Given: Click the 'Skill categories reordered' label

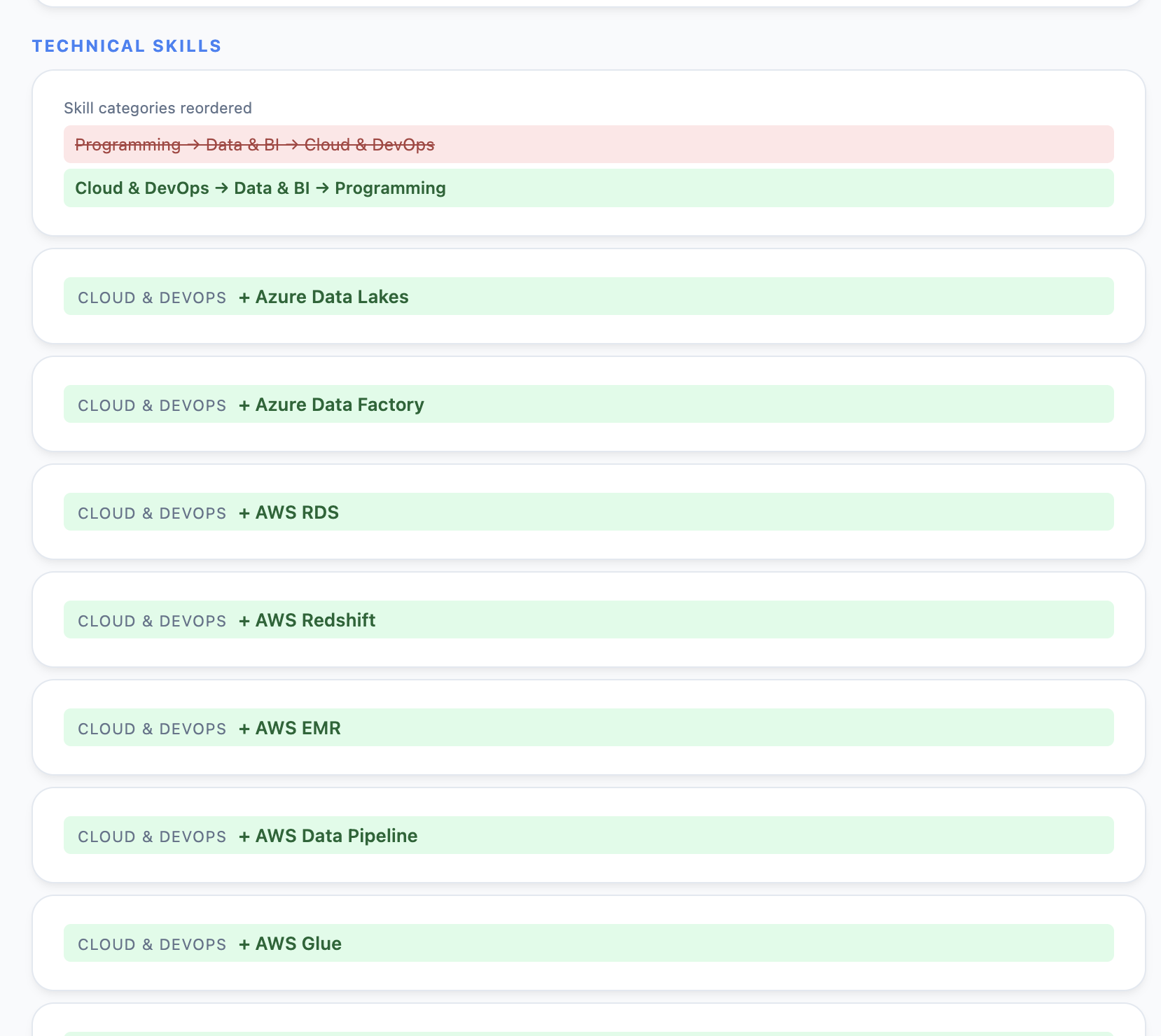Looking at the screenshot, I should [x=158, y=108].
